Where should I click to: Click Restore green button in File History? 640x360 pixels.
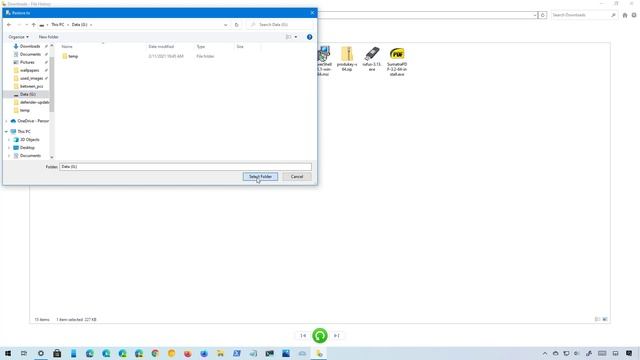320,336
